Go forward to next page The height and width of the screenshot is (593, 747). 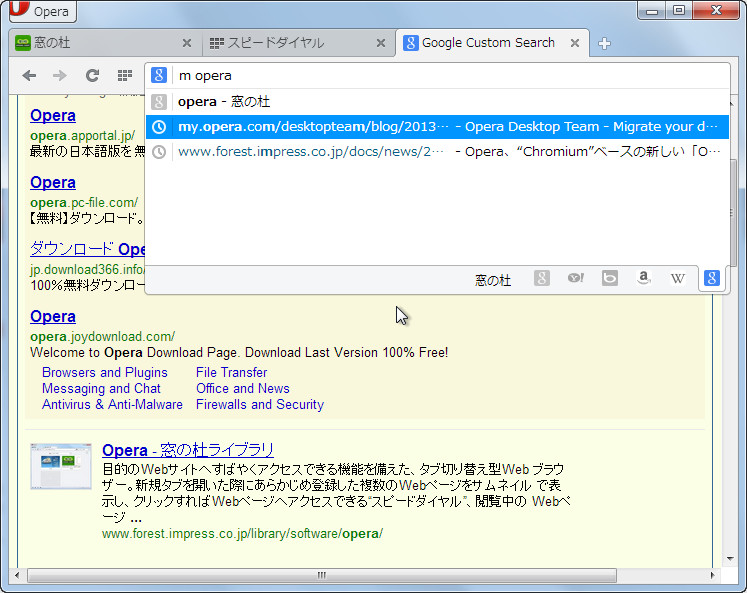(60, 75)
